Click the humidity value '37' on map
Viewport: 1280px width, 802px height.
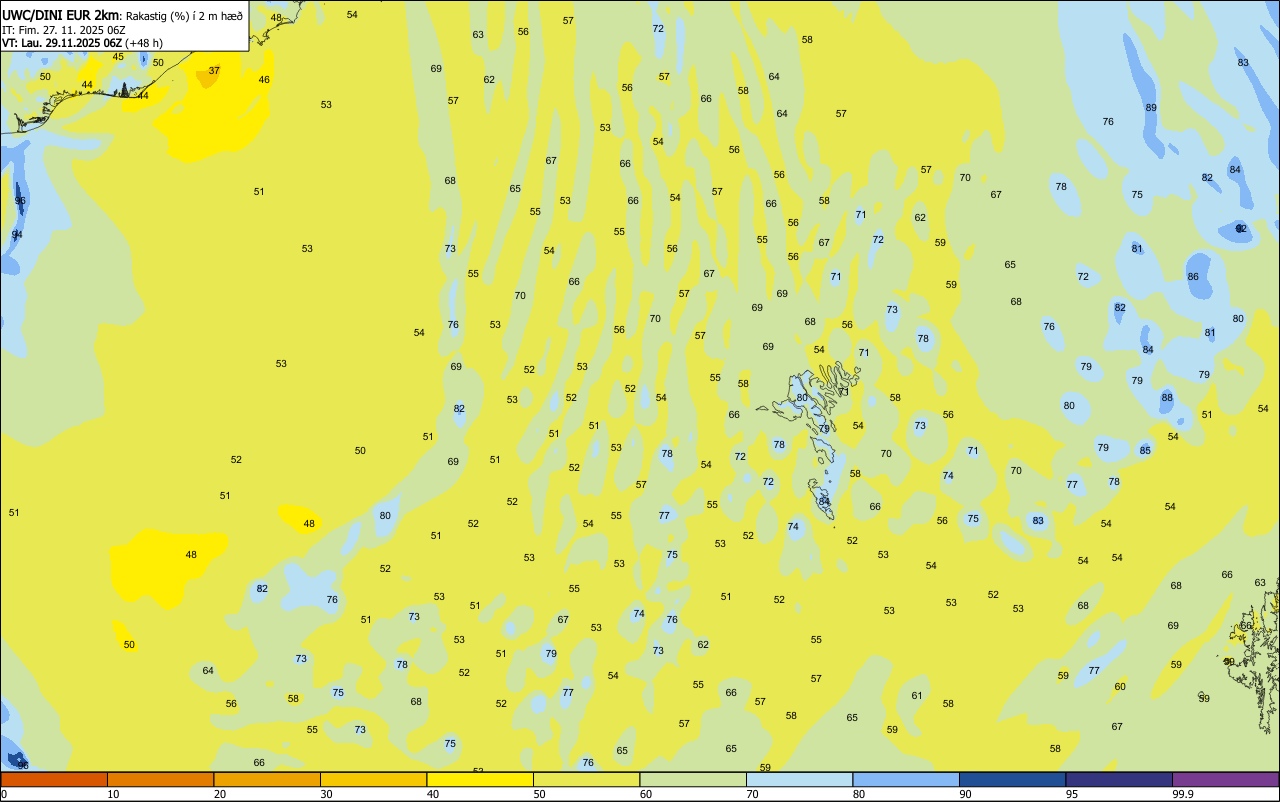tap(214, 71)
